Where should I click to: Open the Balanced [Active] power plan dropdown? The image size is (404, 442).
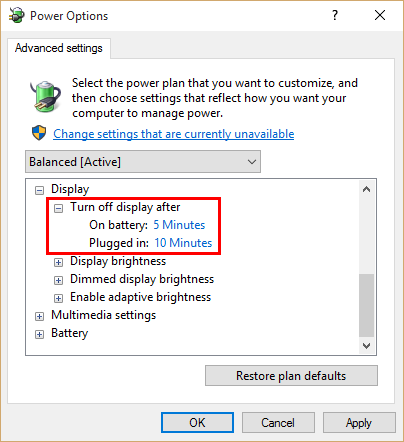(x=143, y=162)
